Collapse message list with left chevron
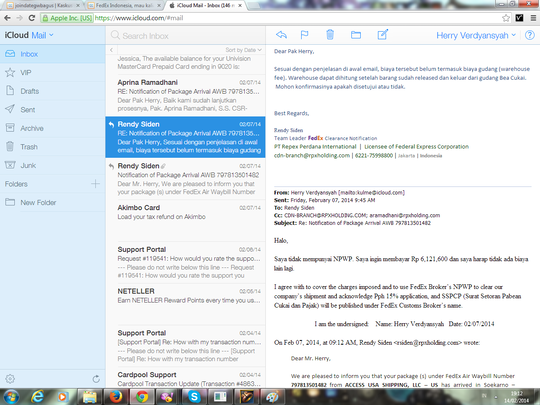This screenshot has height=405, width=540. 111,50
